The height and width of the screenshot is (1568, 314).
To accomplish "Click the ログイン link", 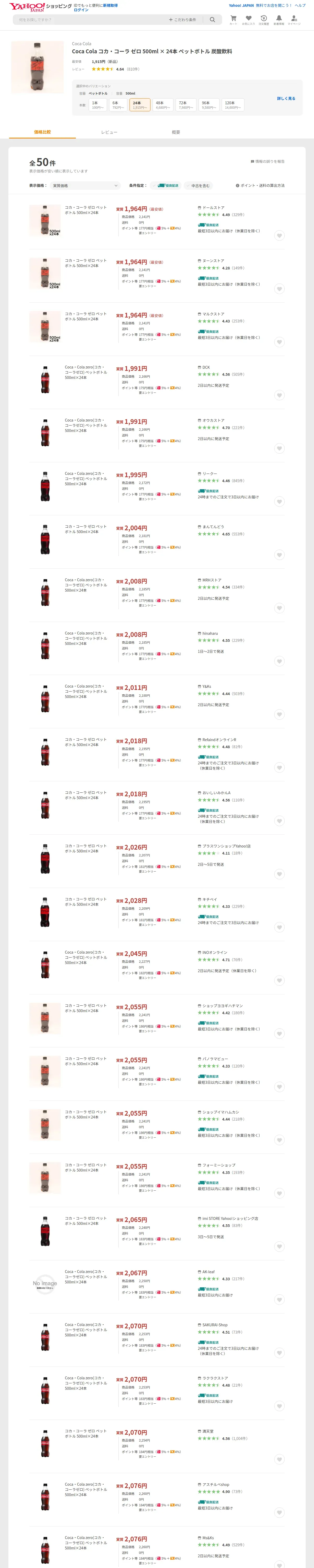I will 81,10.
